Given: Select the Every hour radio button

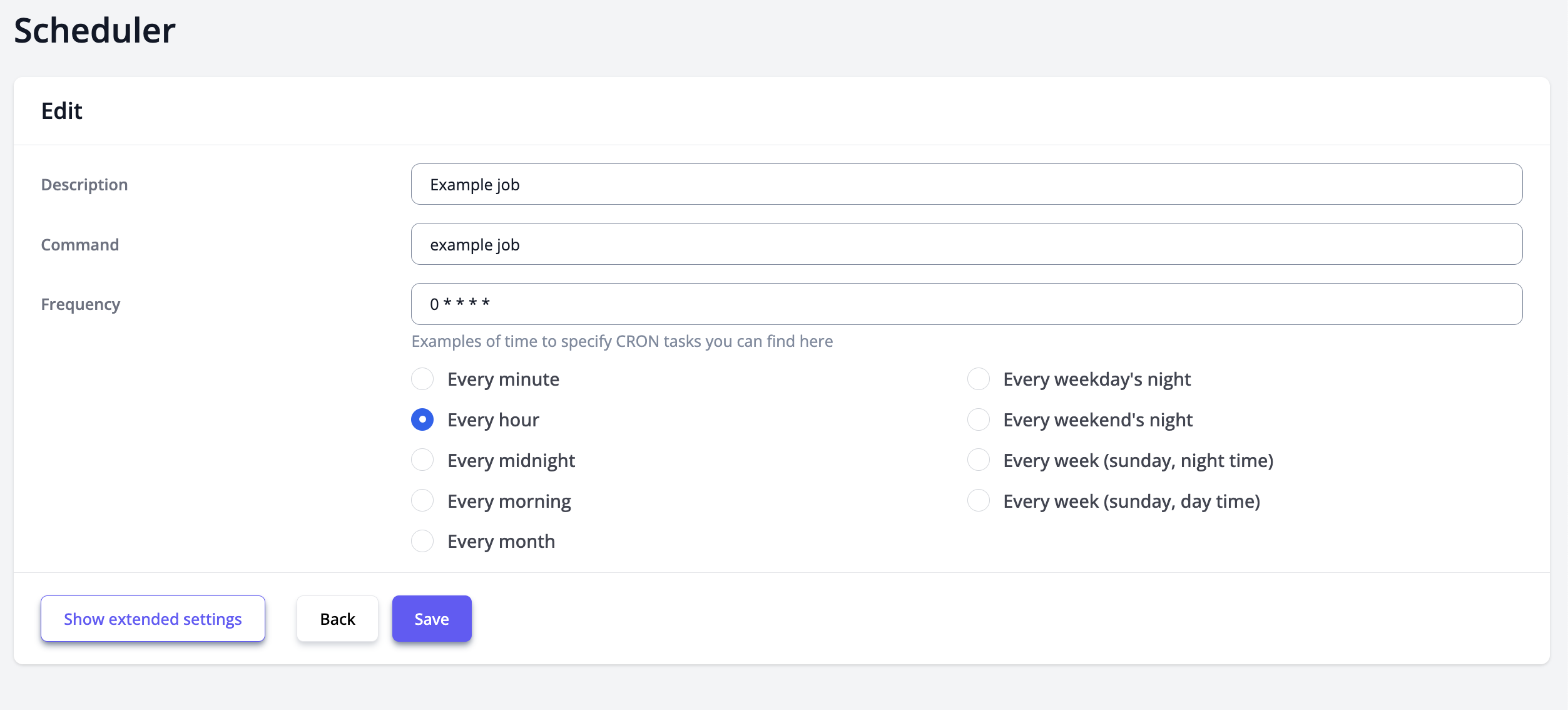Looking at the screenshot, I should click(x=422, y=419).
